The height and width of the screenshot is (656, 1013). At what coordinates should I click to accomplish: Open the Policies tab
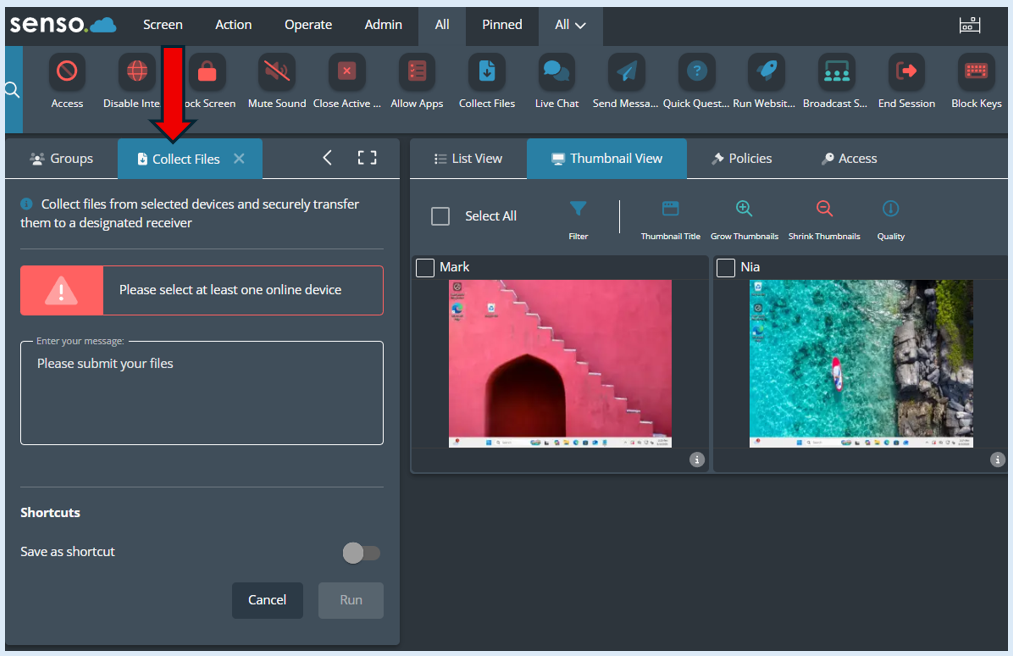(741, 158)
